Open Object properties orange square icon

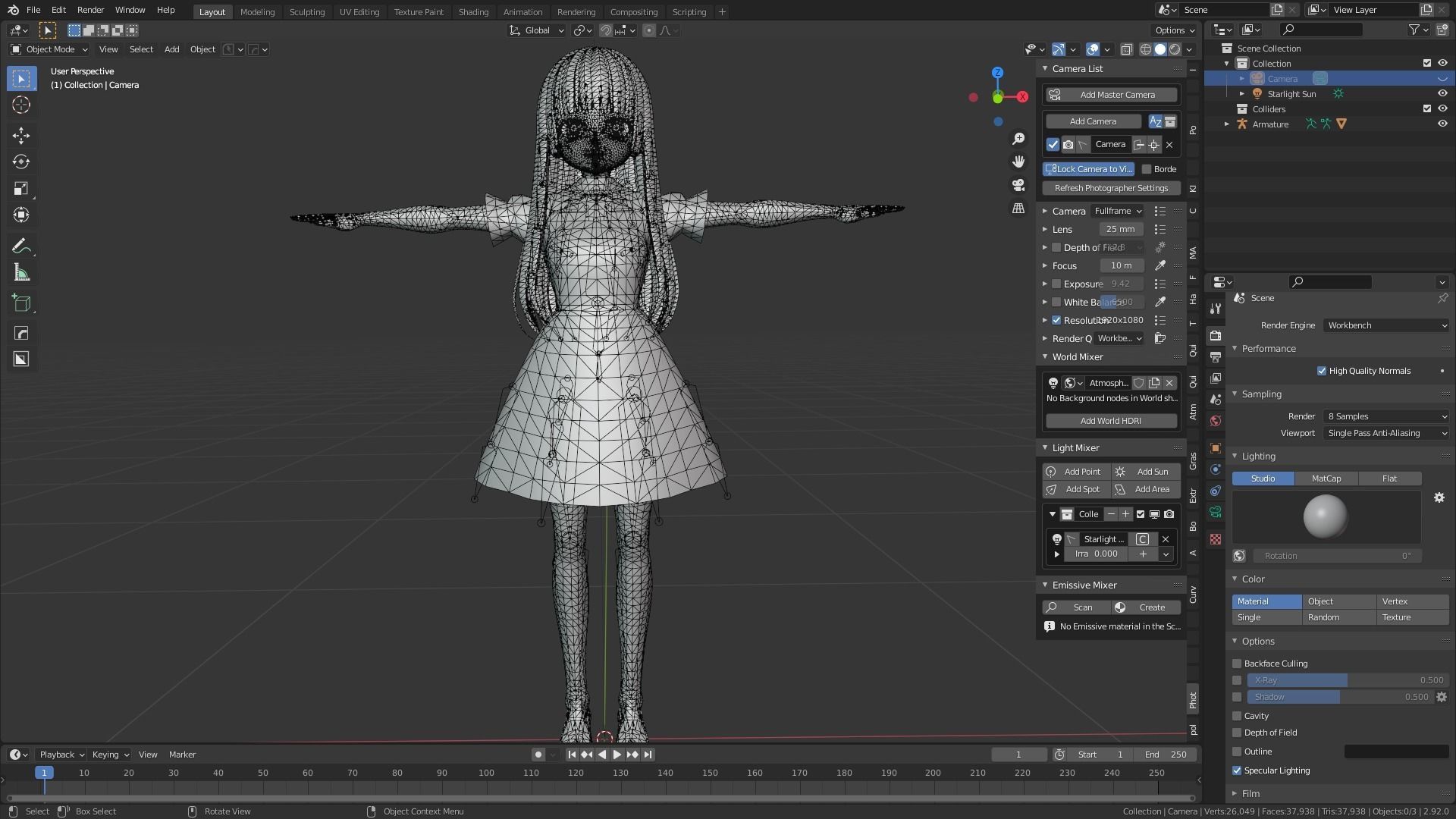(1216, 448)
